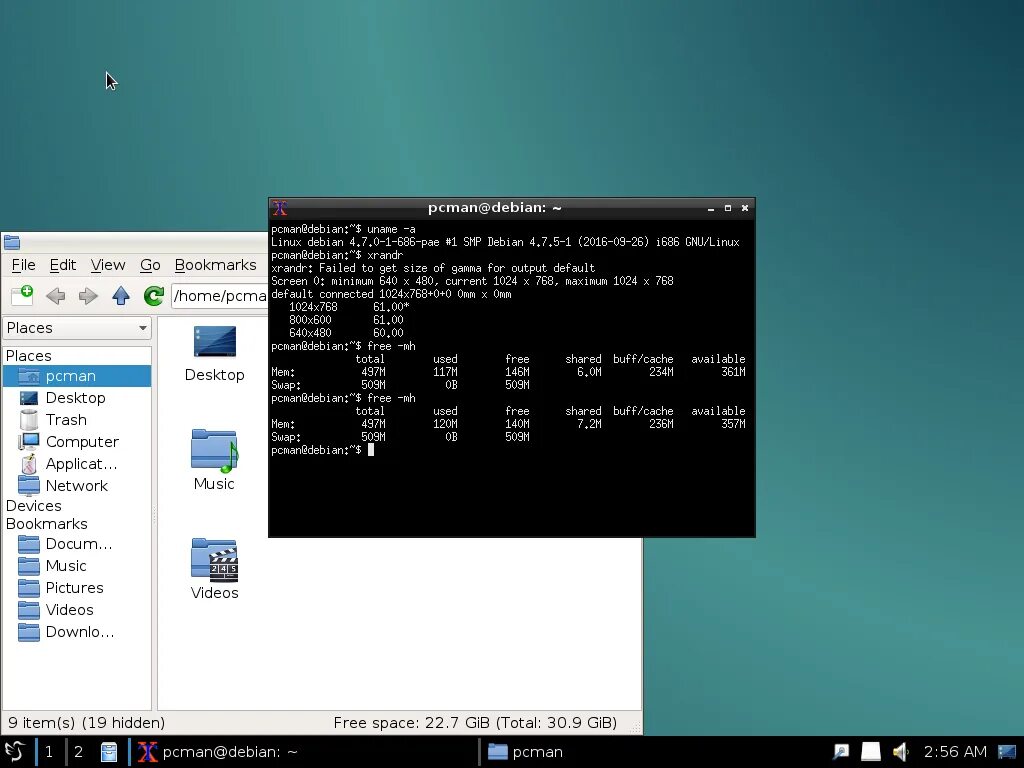Click the New tab icon in file manager toolbar
Image resolution: width=1024 pixels, height=768 pixels.
click(22, 296)
